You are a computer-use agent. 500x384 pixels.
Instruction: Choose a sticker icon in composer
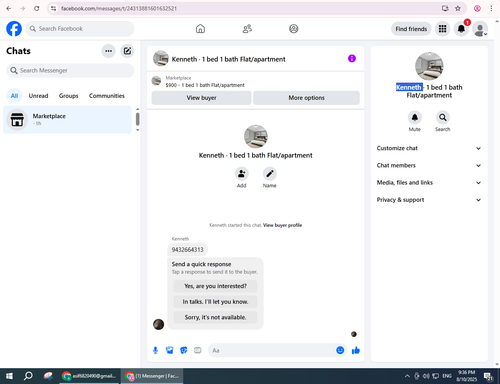pos(184,350)
